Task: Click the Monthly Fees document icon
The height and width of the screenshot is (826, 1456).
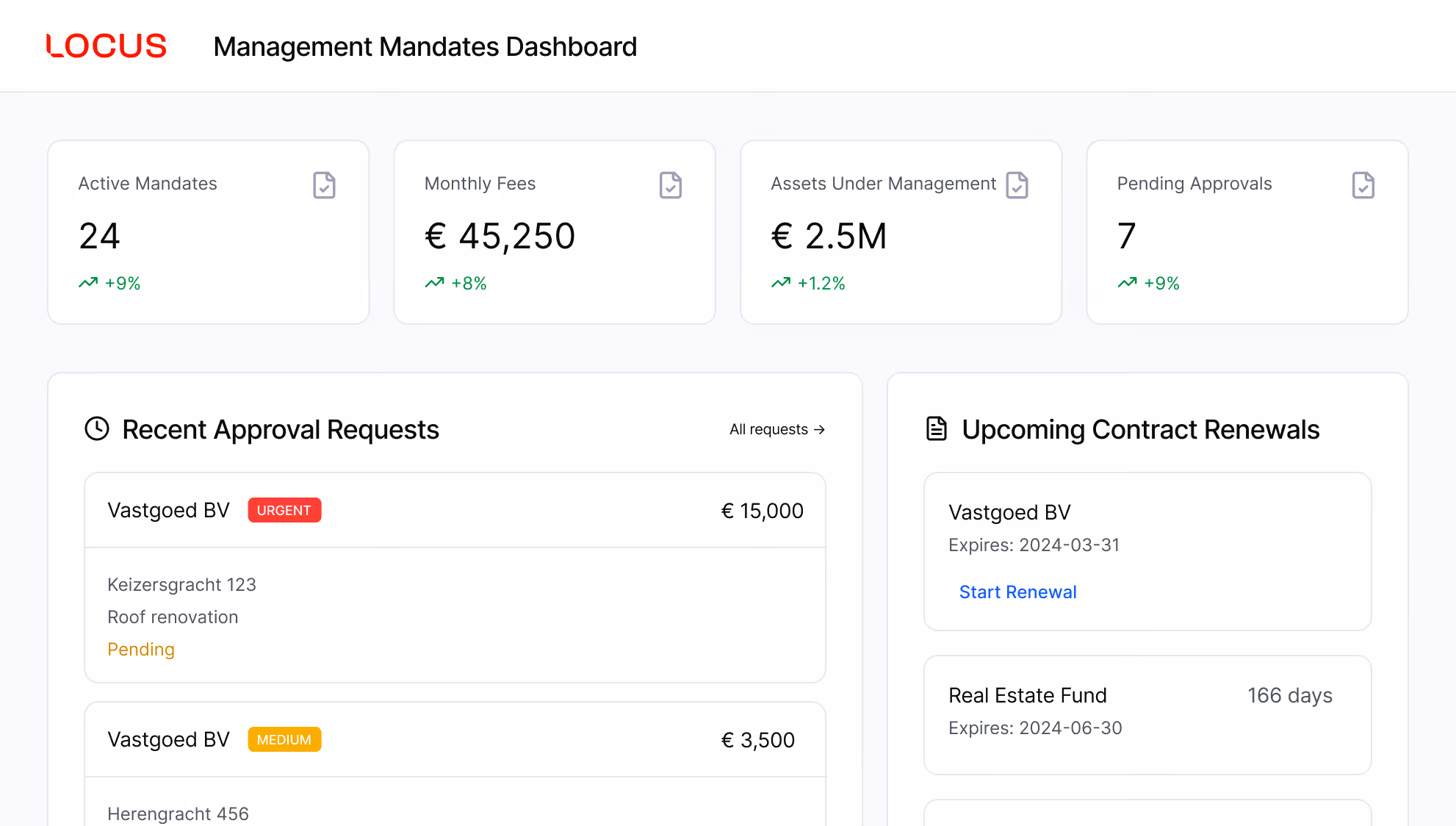Action: 670,185
